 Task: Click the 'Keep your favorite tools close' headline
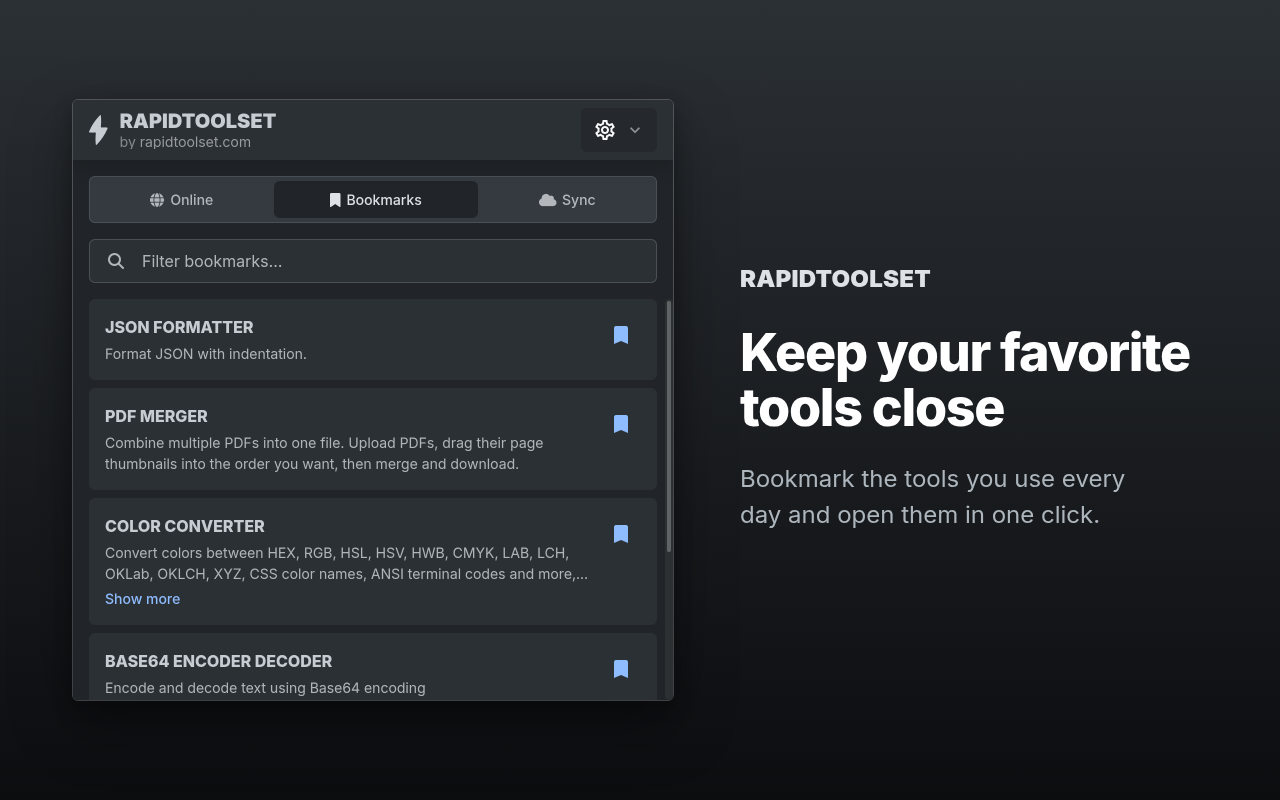(965, 380)
